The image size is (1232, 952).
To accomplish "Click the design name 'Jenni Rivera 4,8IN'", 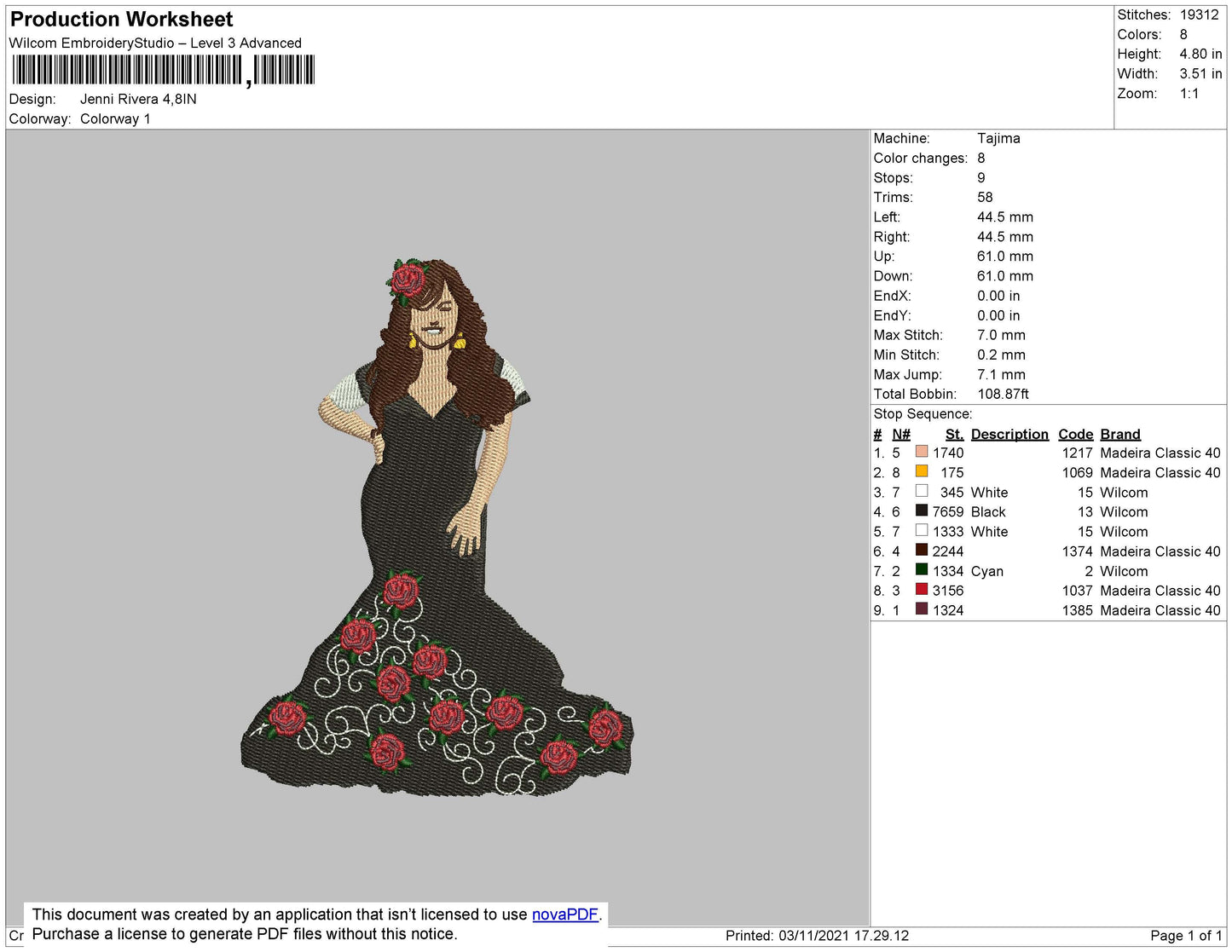I will (138, 99).
